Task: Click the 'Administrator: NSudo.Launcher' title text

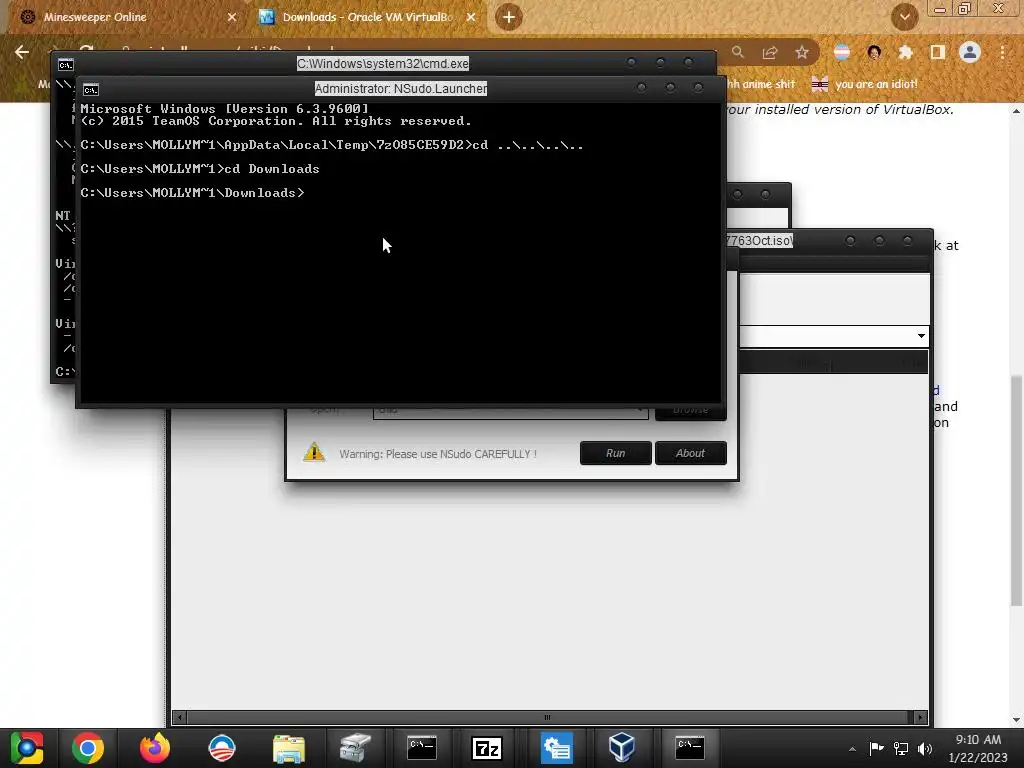Action: 401,89
